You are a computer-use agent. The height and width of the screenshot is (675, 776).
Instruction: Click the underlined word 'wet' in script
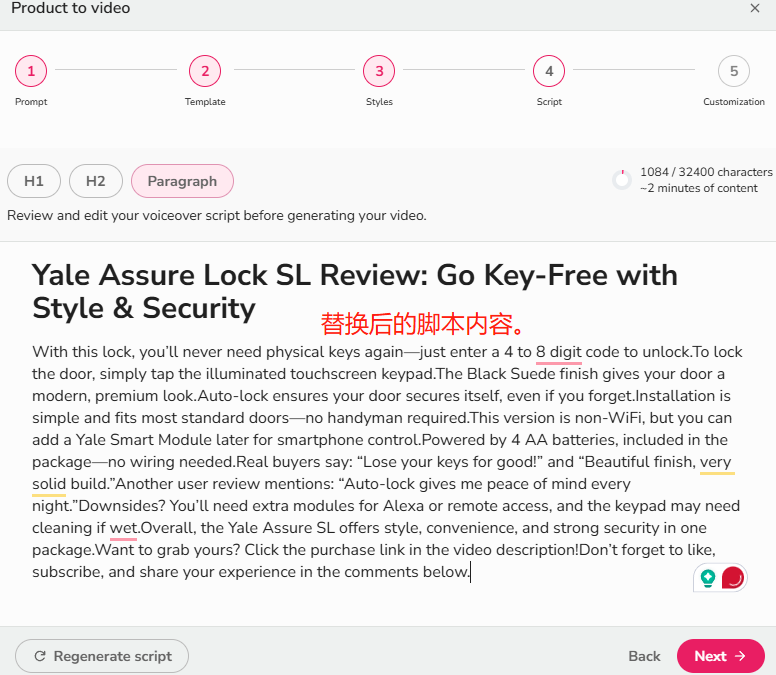pos(123,528)
